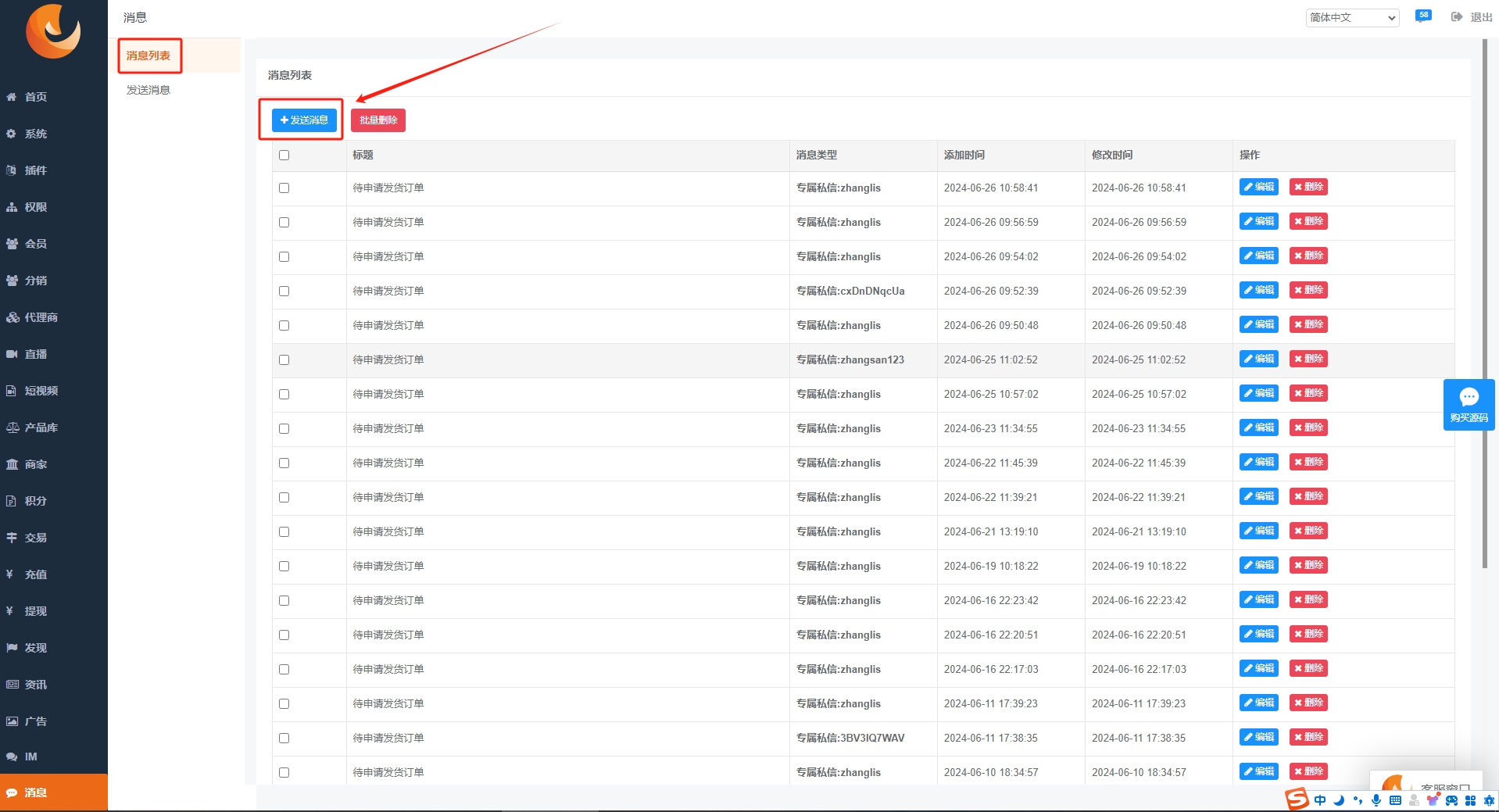Switch to 消息列表 submenu item

[x=148, y=55]
